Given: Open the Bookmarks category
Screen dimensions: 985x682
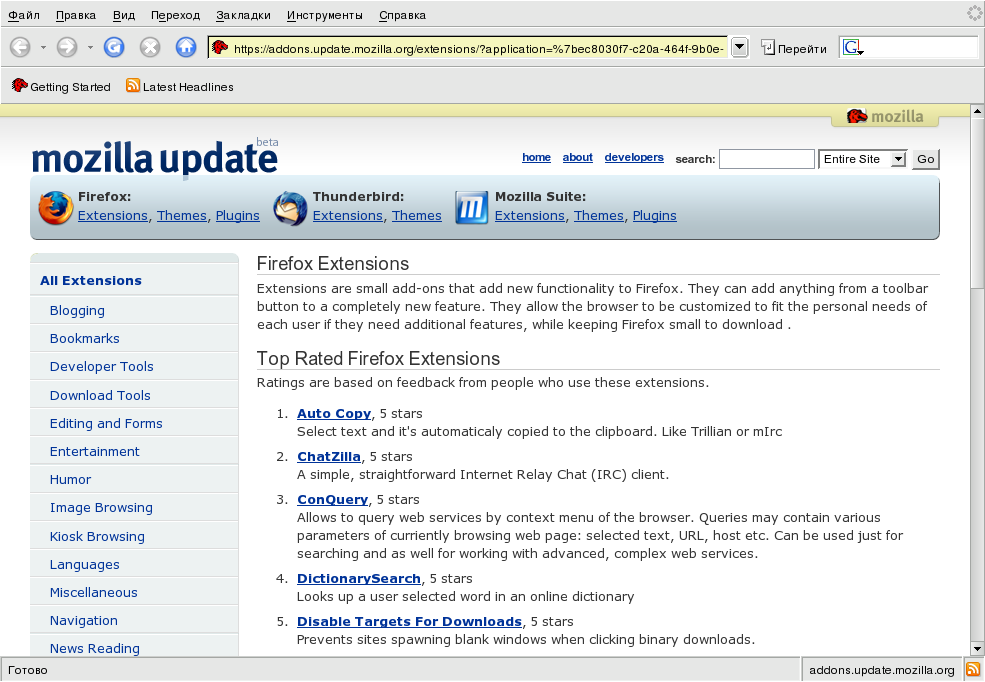Looking at the screenshot, I should pos(84,338).
